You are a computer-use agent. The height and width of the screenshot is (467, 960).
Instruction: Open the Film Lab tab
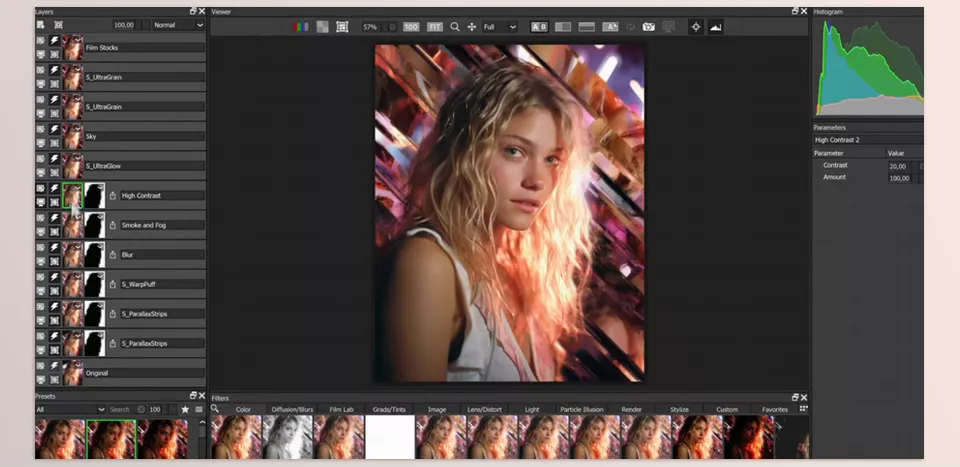coord(341,409)
